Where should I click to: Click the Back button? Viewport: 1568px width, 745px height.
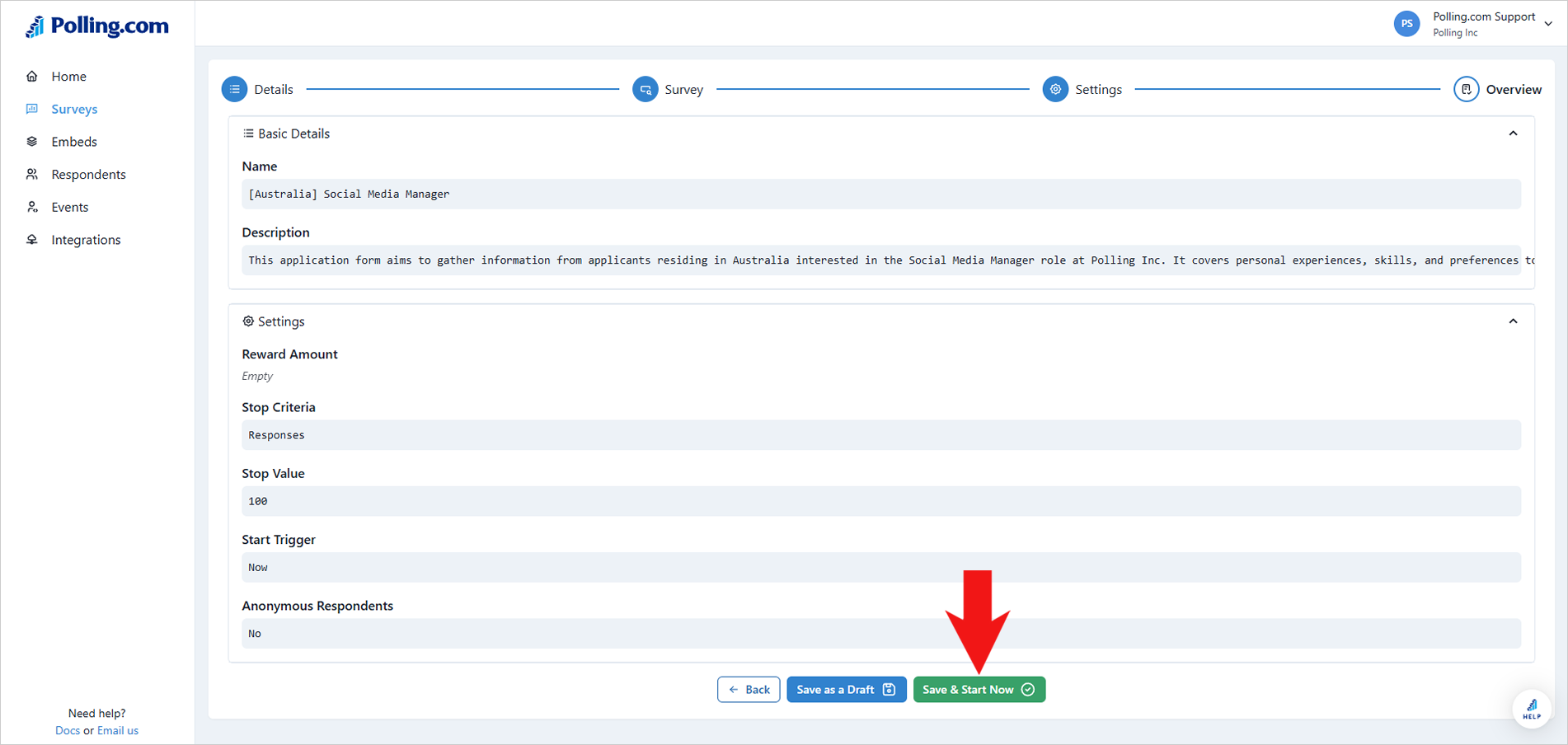[749, 689]
